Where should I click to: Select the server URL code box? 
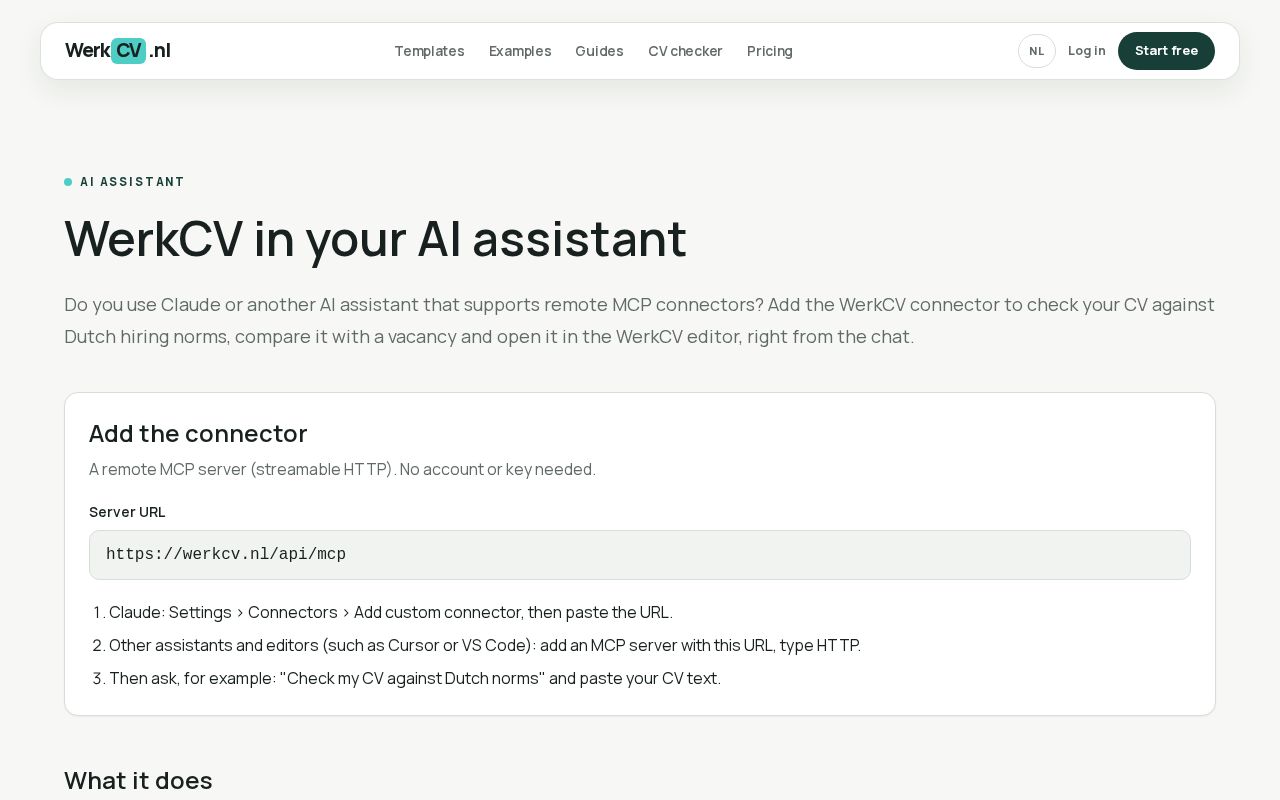640,555
